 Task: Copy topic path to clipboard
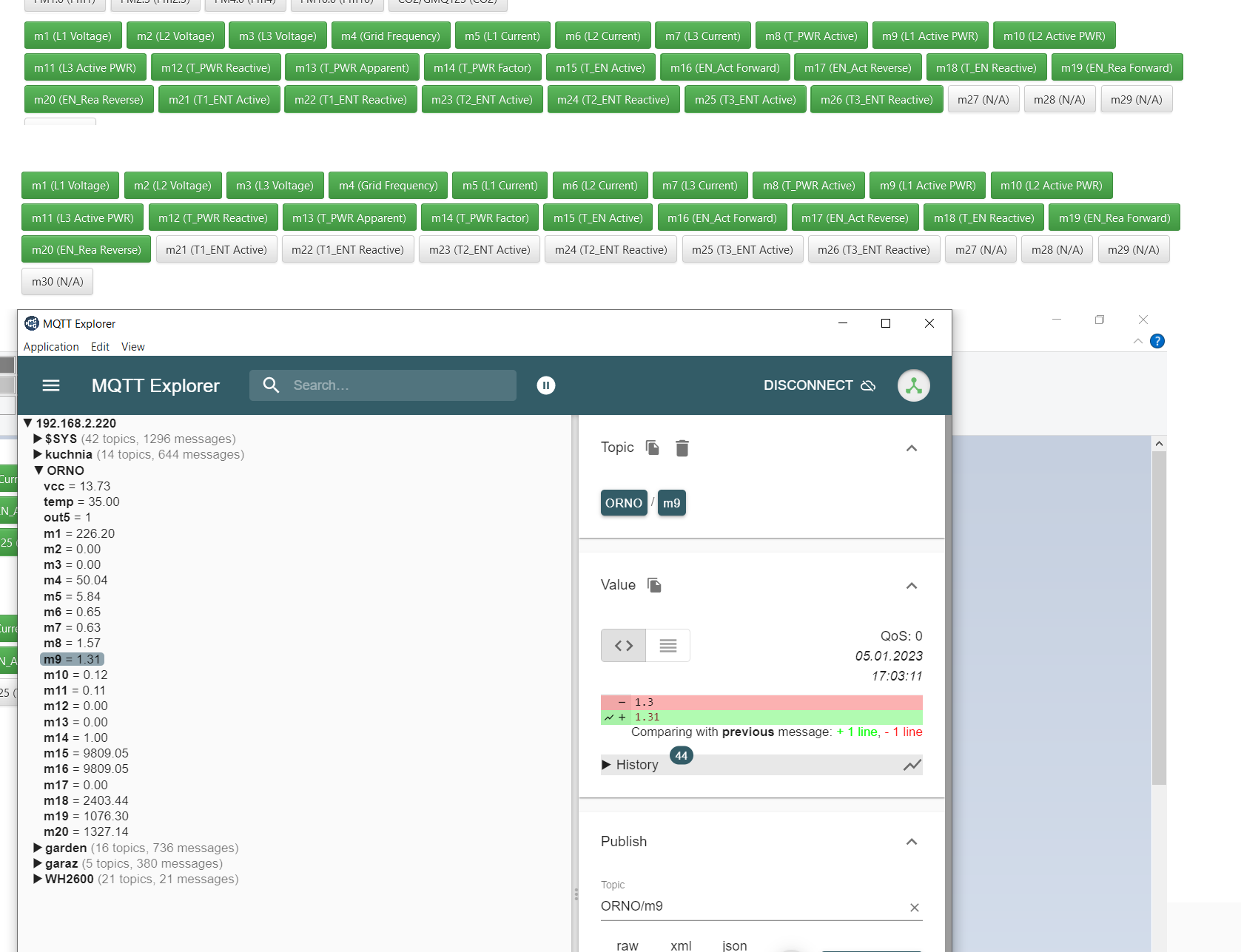pyautogui.click(x=652, y=448)
